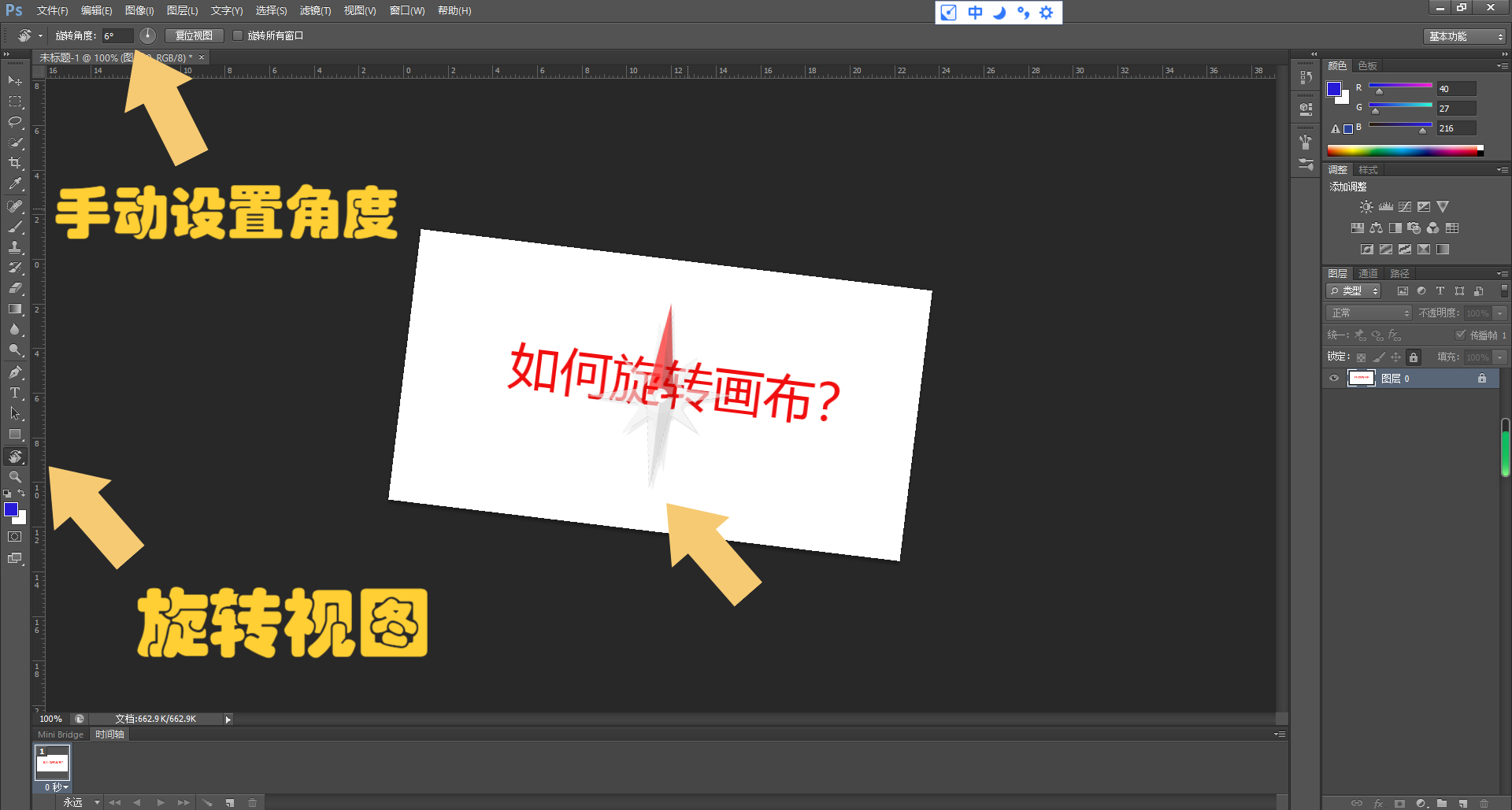
Task: Select the Move tool
Action: pyautogui.click(x=15, y=81)
